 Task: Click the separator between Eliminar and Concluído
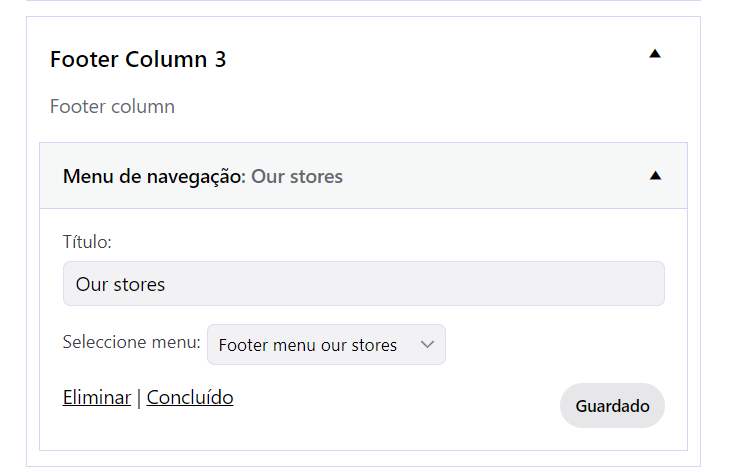139,398
